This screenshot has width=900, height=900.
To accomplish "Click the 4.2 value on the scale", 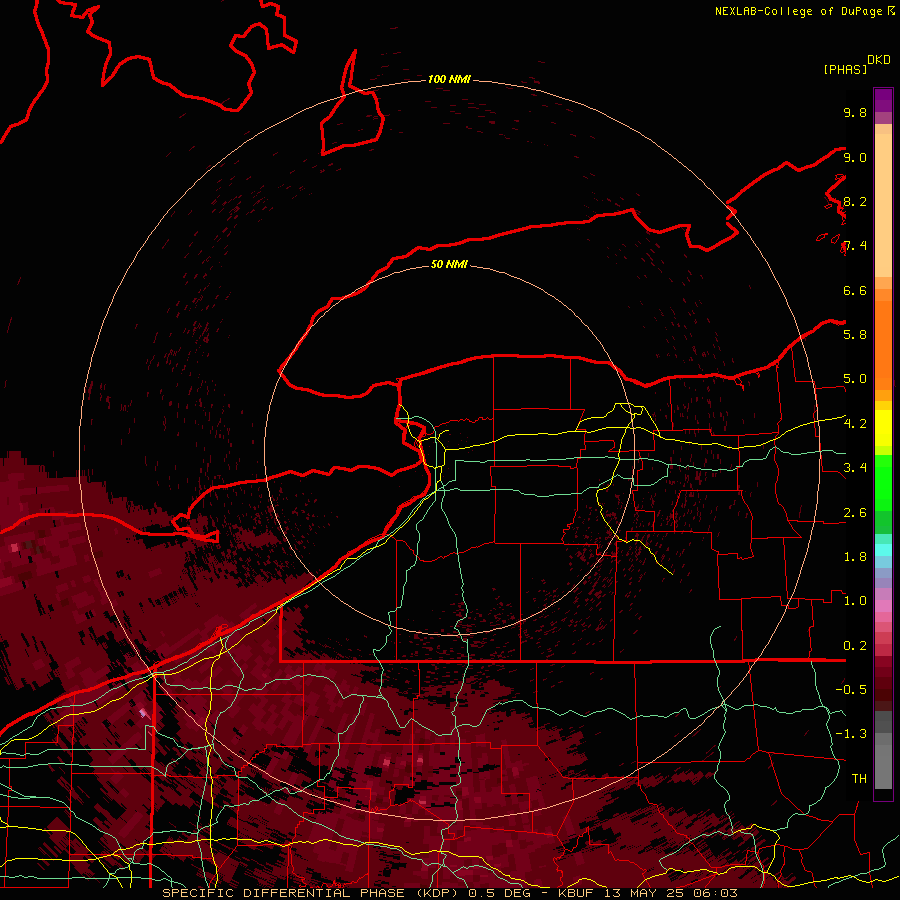I will (855, 424).
